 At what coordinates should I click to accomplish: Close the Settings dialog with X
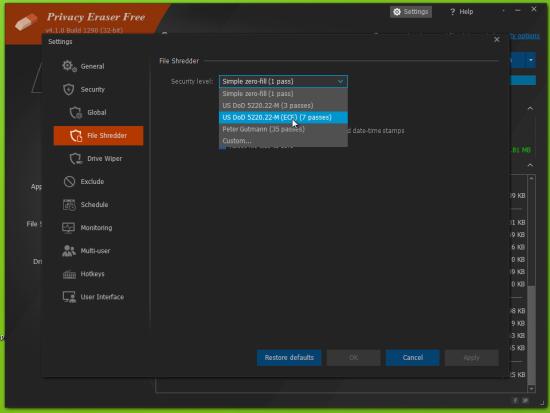coord(497,40)
